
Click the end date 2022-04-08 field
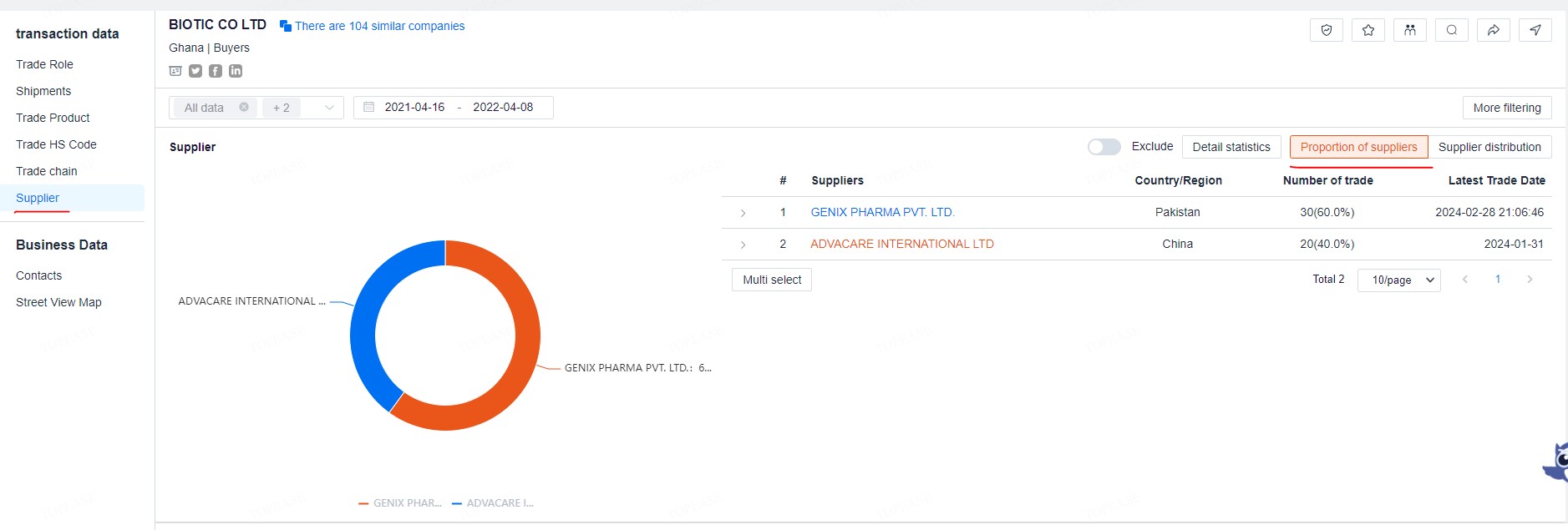(x=503, y=107)
